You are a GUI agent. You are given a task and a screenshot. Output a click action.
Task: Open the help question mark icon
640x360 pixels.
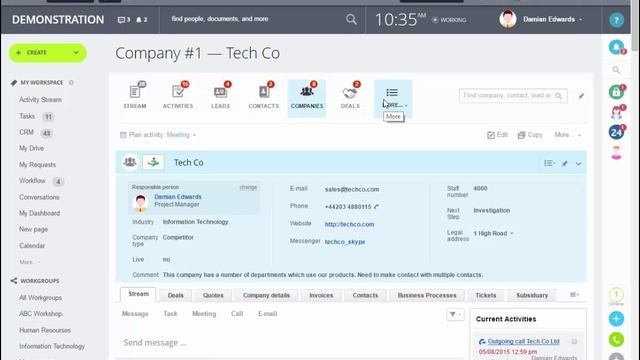(x=616, y=20)
